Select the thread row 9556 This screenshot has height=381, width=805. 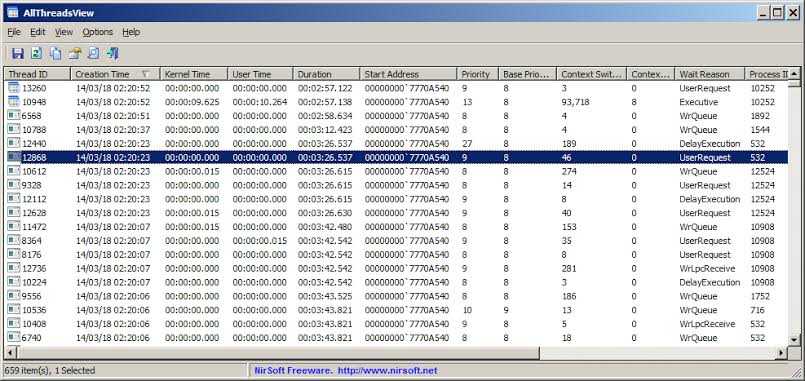pos(396,296)
